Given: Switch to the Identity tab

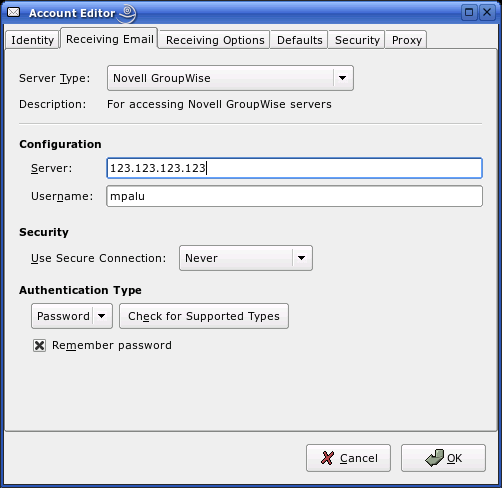Looking at the screenshot, I should pyautogui.click(x=32, y=40).
